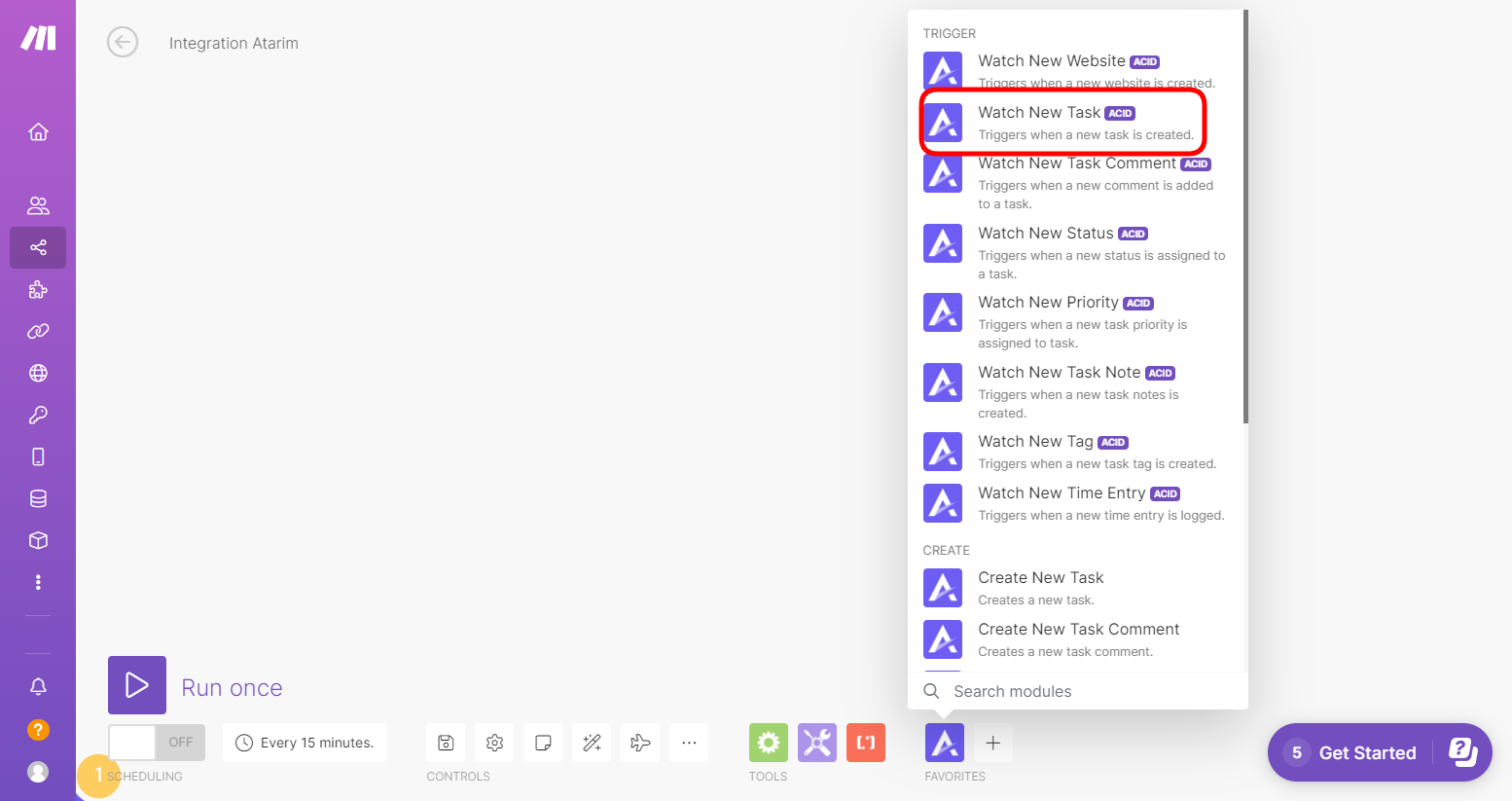This screenshot has height=801, width=1512.
Task: Select the Watch New Status trigger
Action: (x=1076, y=253)
